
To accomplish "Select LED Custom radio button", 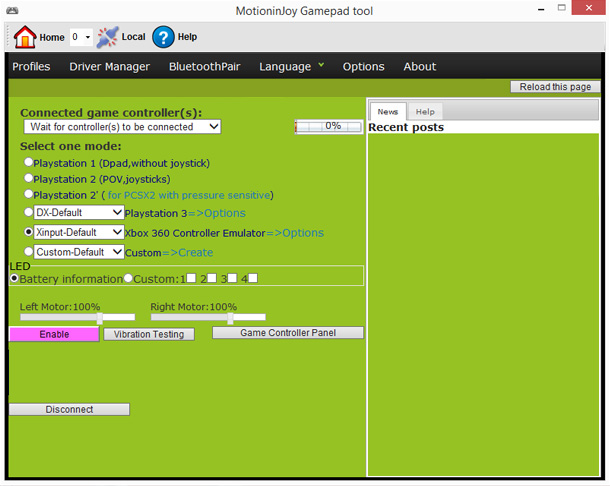I will (128, 278).
